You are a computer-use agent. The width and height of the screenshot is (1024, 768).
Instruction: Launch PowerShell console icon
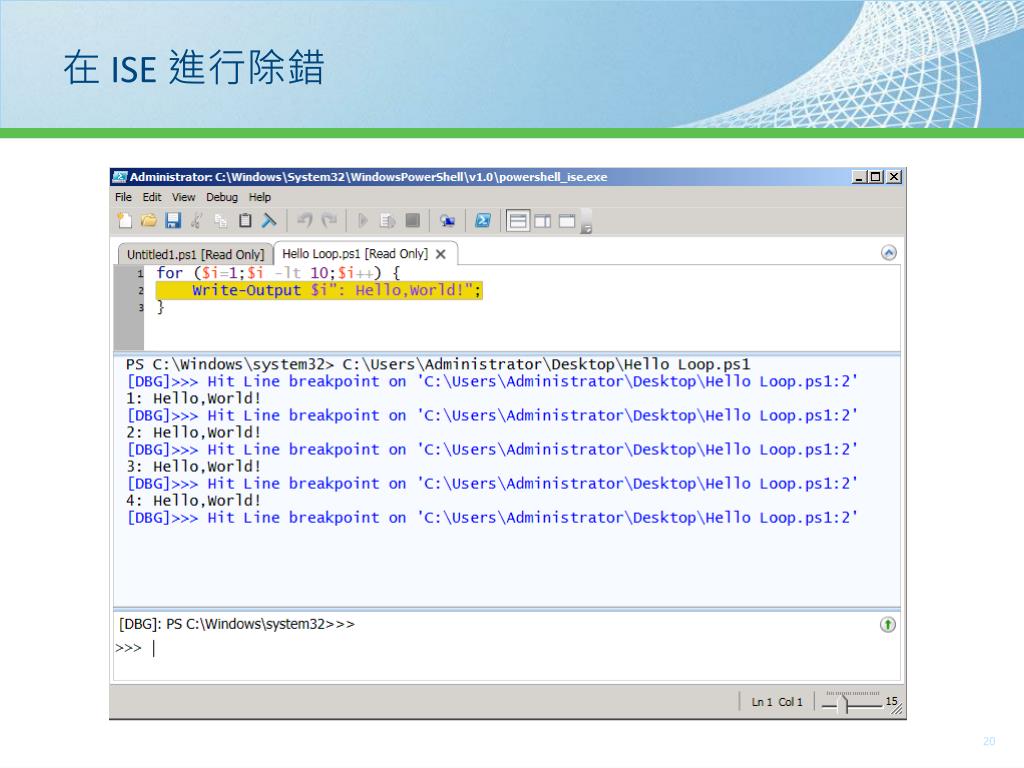pyautogui.click(x=483, y=221)
